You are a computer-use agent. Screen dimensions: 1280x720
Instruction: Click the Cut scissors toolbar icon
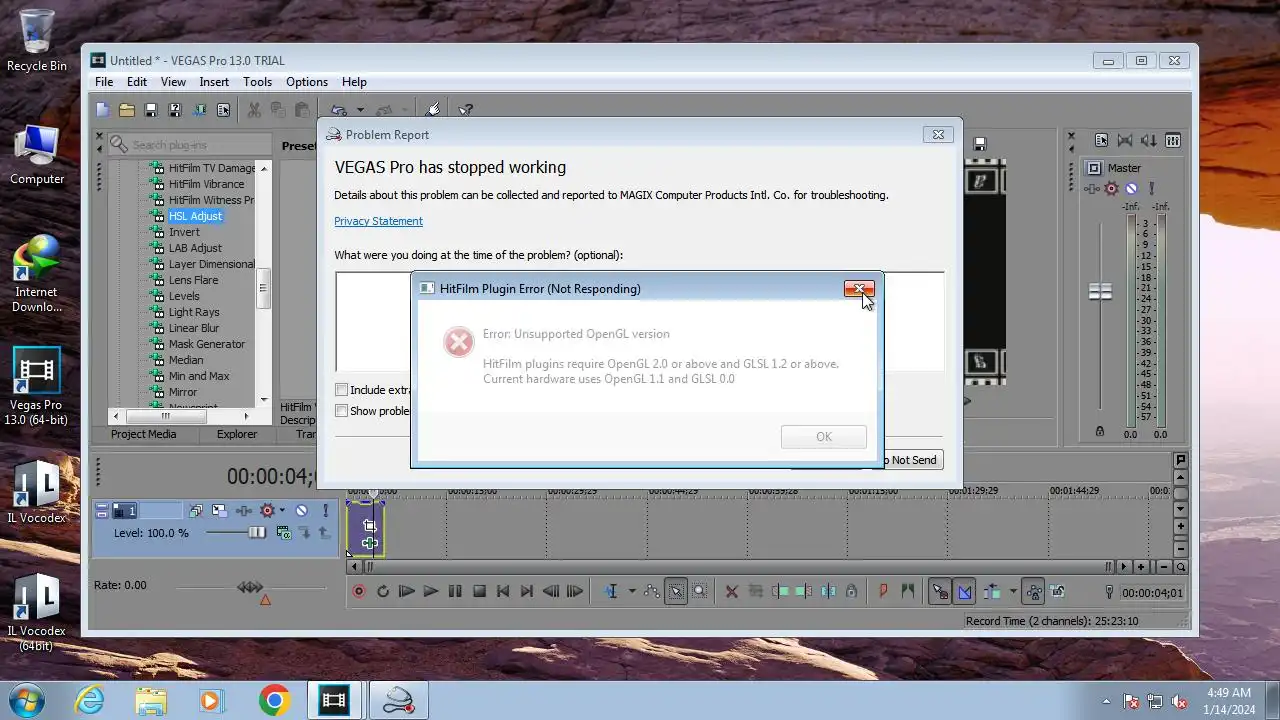click(x=254, y=110)
